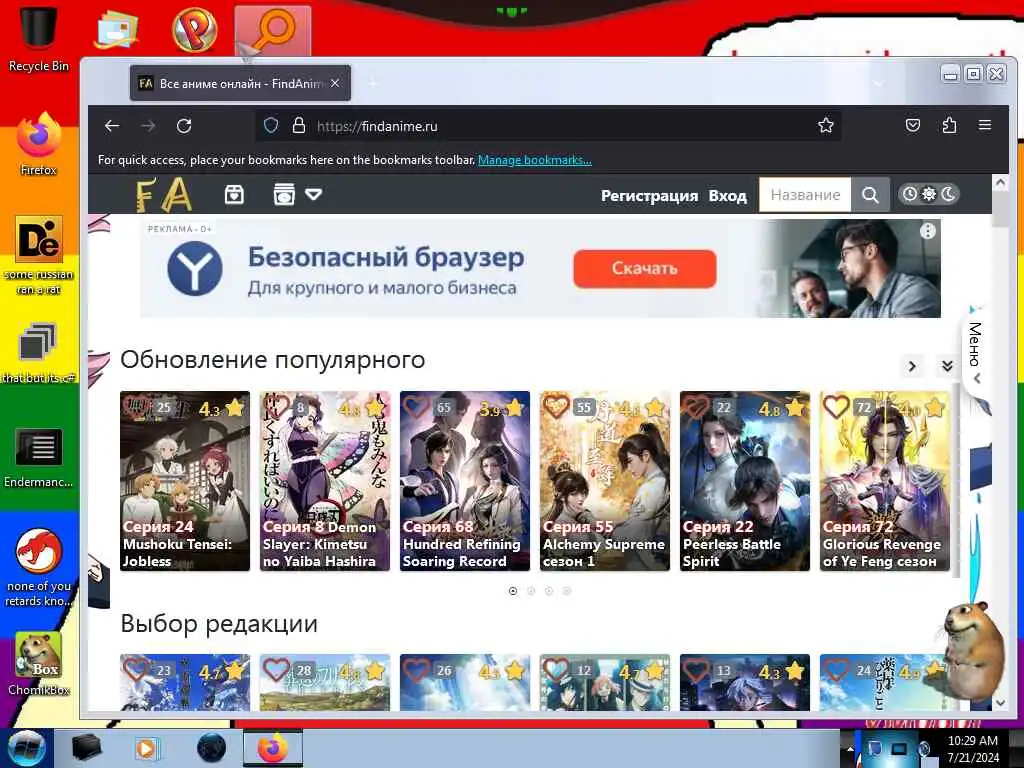This screenshot has height=768, width=1024.
Task: Select the first carousel page dot
Action: tap(513, 591)
